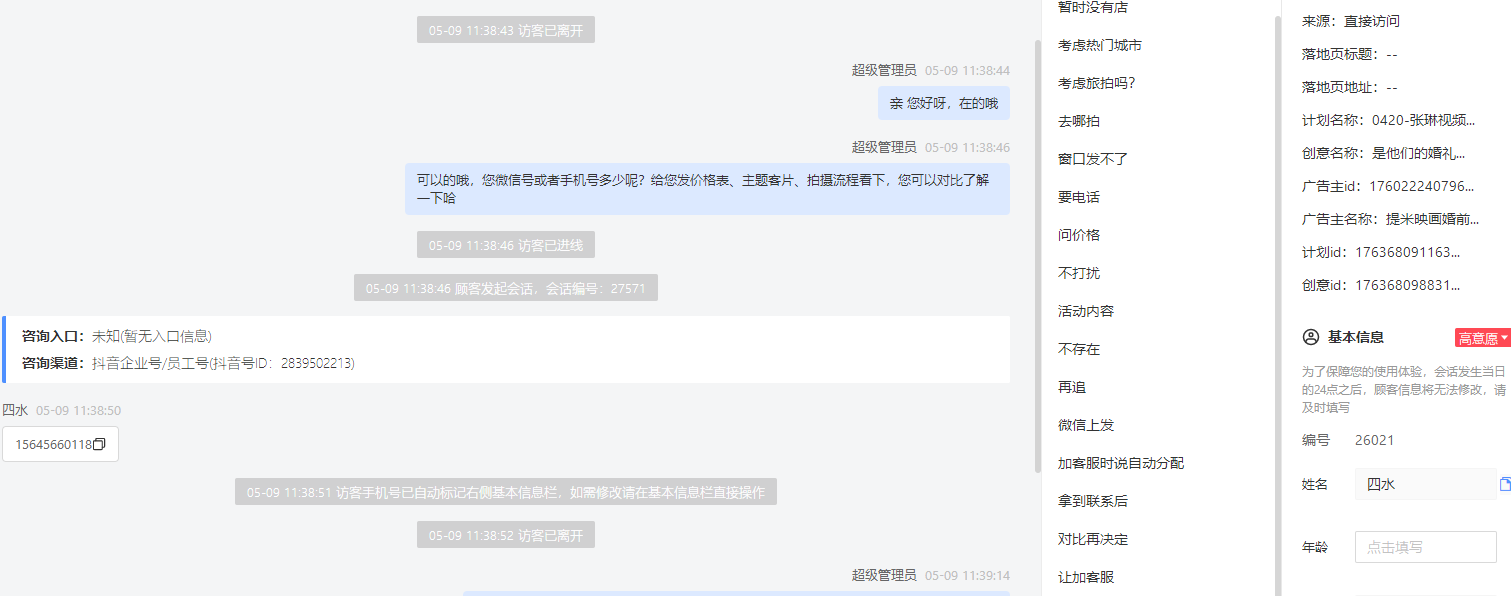Viewport: 1511px width, 596px height.
Task: Click the 11:38:43 访客已离开 system notice
Action: (506, 30)
